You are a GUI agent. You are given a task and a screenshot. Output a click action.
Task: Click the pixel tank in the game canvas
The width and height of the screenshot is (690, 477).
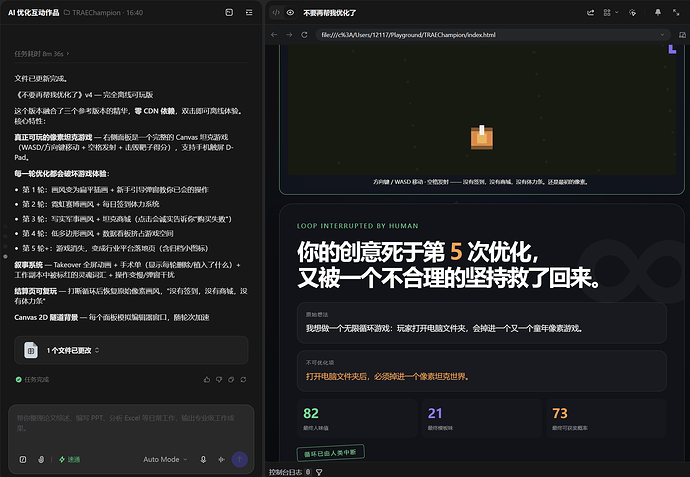(x=482, y=137)
